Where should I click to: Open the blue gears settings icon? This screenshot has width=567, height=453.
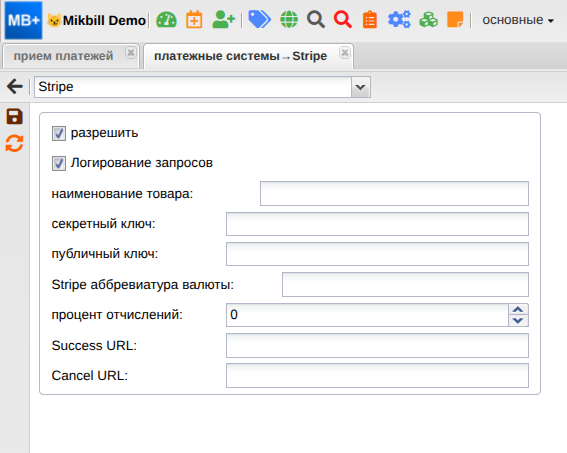coord(399,20)
